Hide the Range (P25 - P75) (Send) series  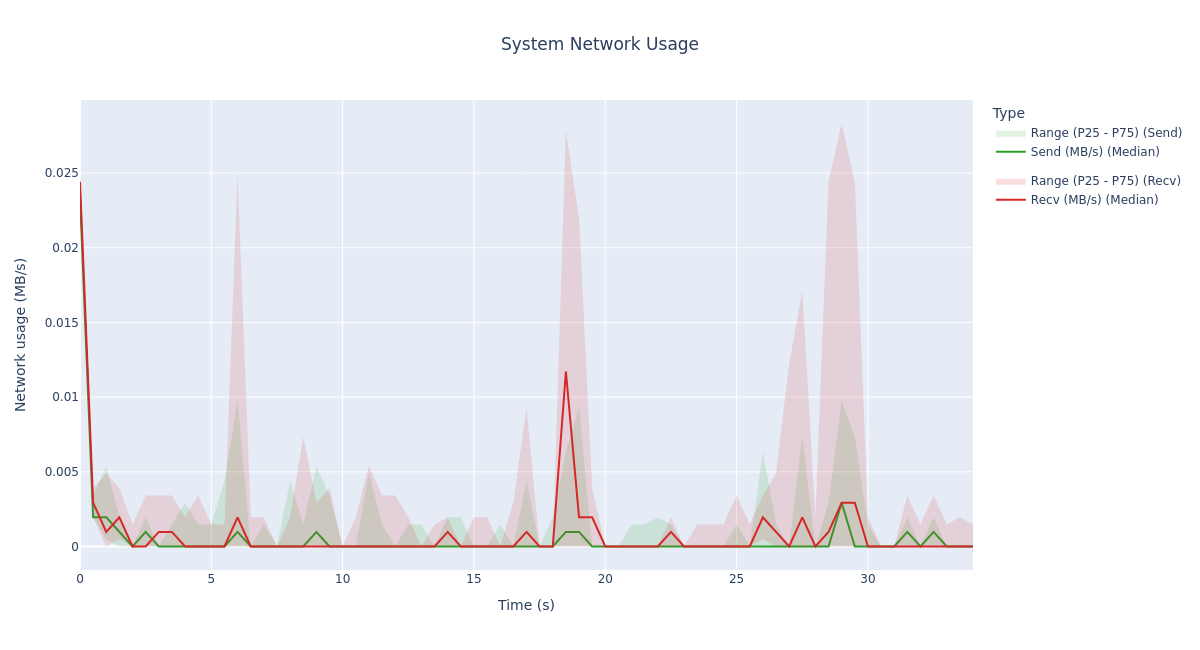pyautogui.click(x=1105, y=133)
